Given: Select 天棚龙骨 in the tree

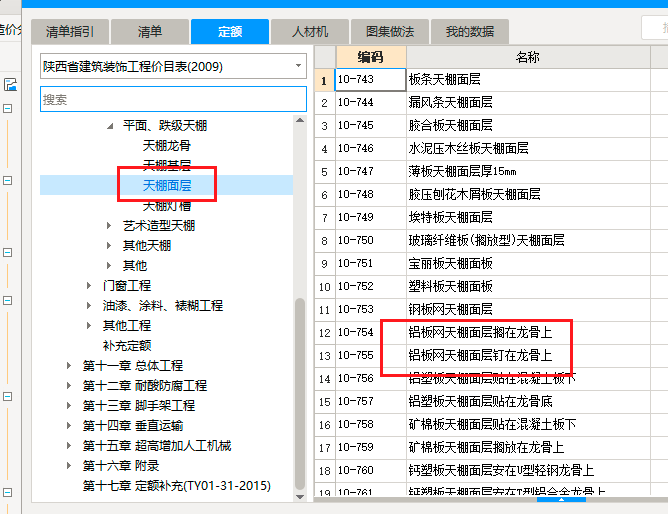Looking at the screenshot, I should (x=167, y=146).
